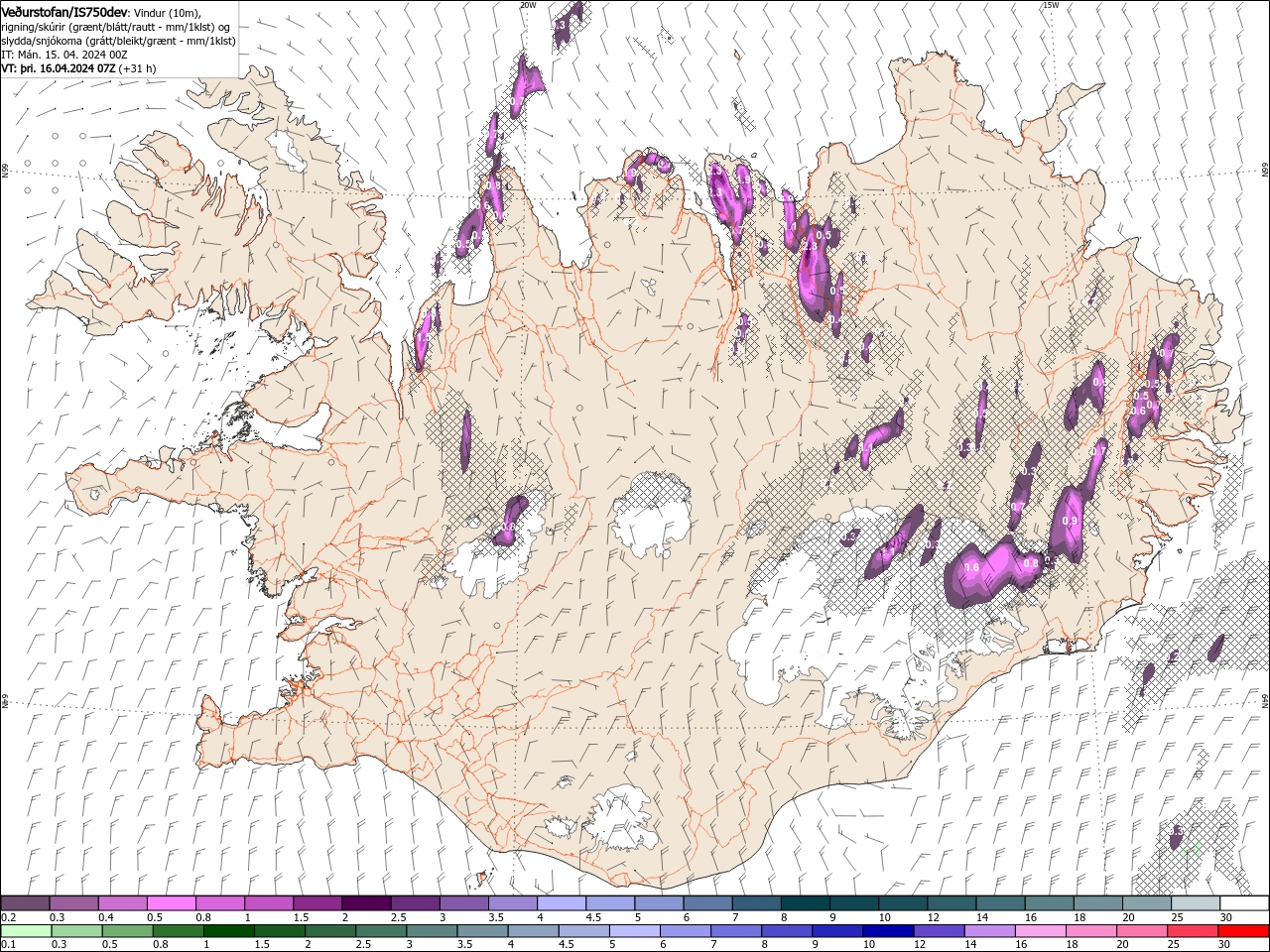Pick the dark teal 8 swatch in the upper legend row
This screenshot has width=1270, height=952.
click(x=805, y=903)
